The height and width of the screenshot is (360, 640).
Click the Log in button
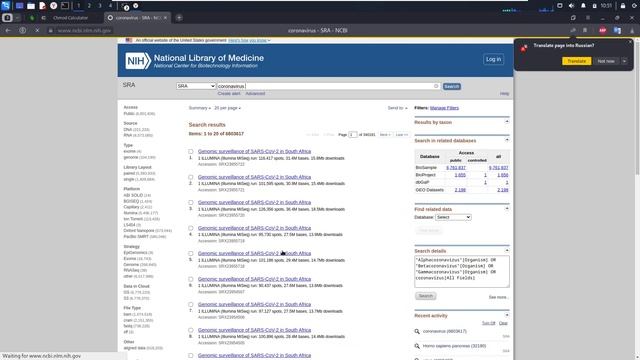(x=493, y=59)
